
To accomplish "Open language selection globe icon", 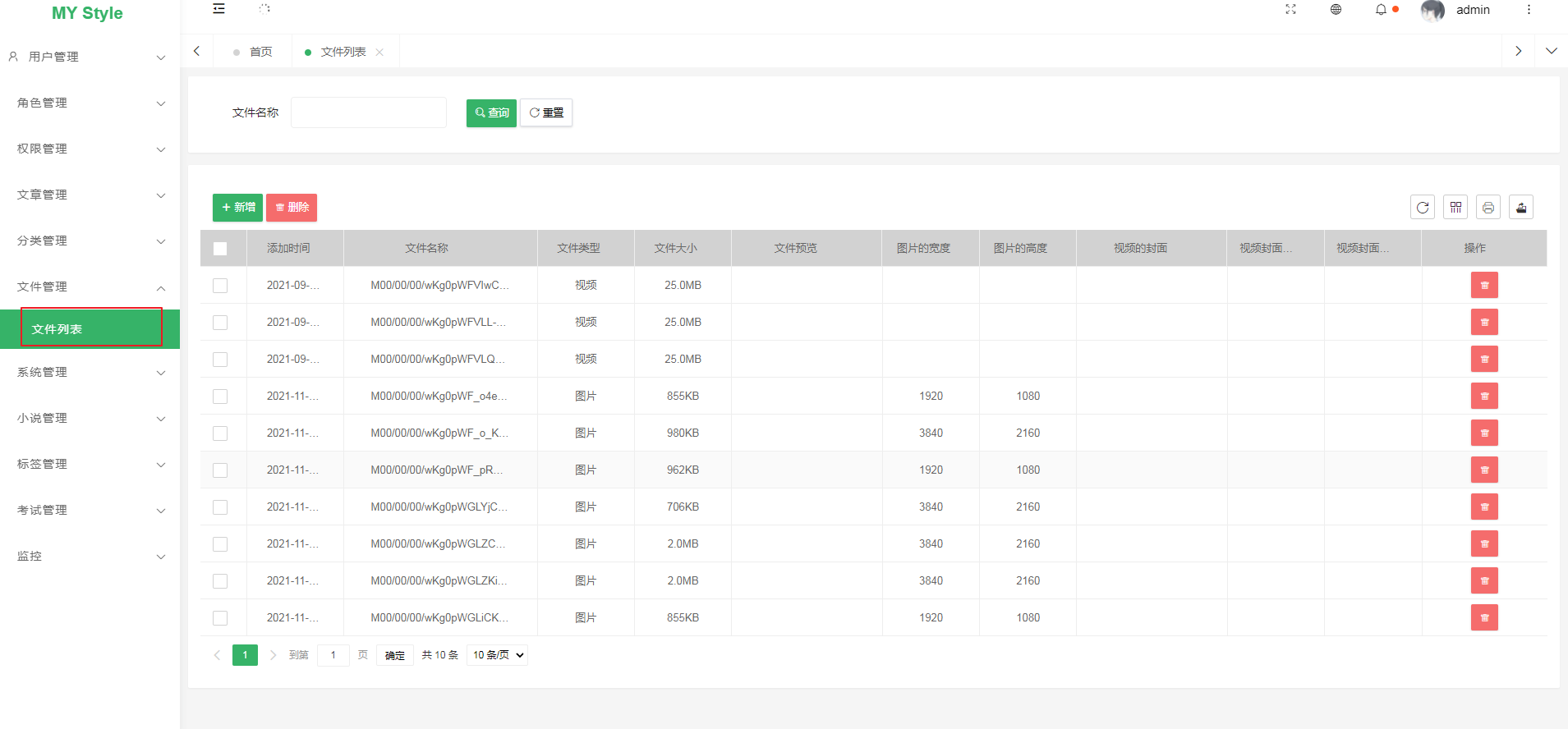I will (1336, 10).
